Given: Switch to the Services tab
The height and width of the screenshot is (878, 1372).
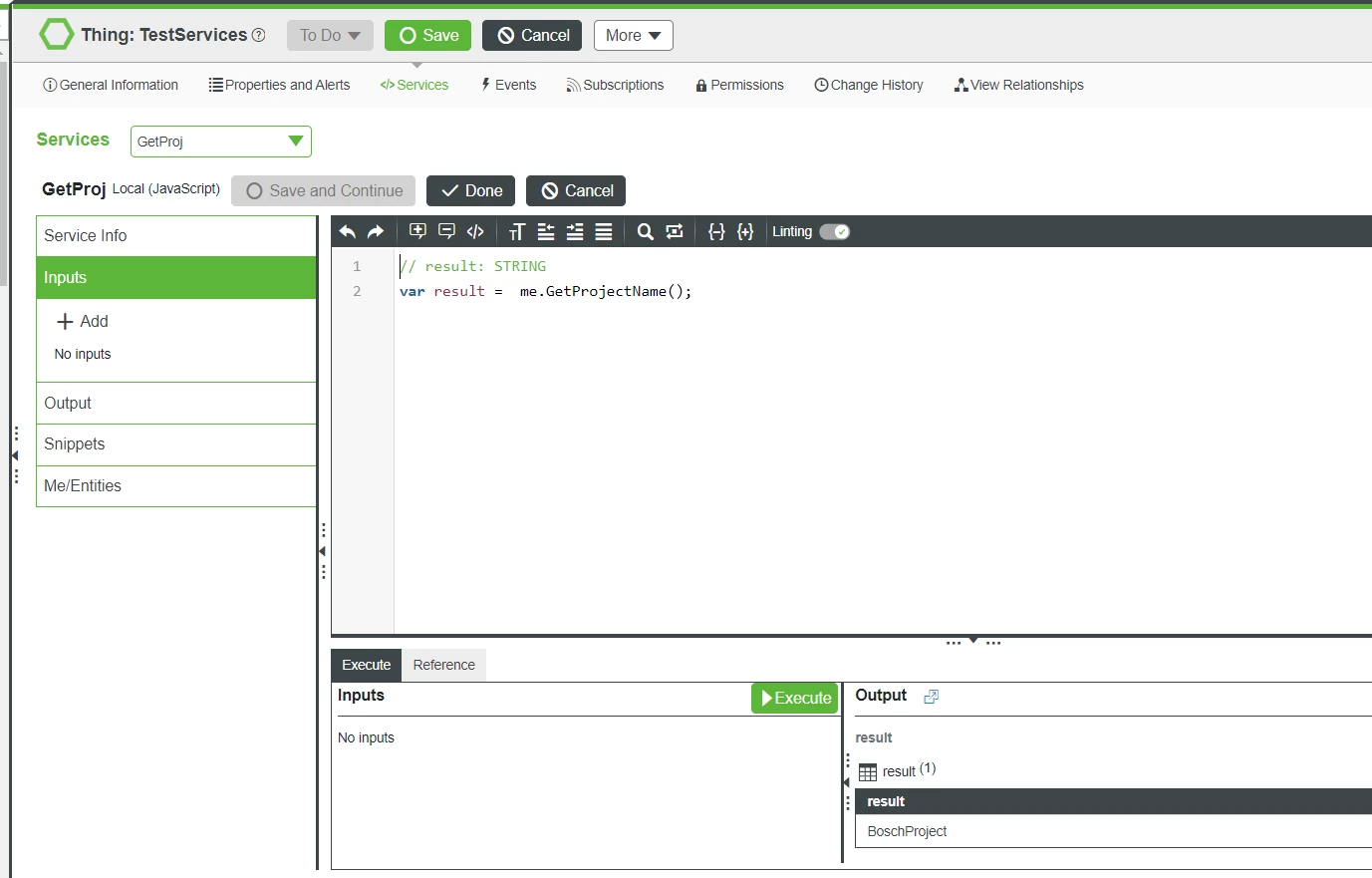Looking at the screenshot, I should click(x=414, y=85).
